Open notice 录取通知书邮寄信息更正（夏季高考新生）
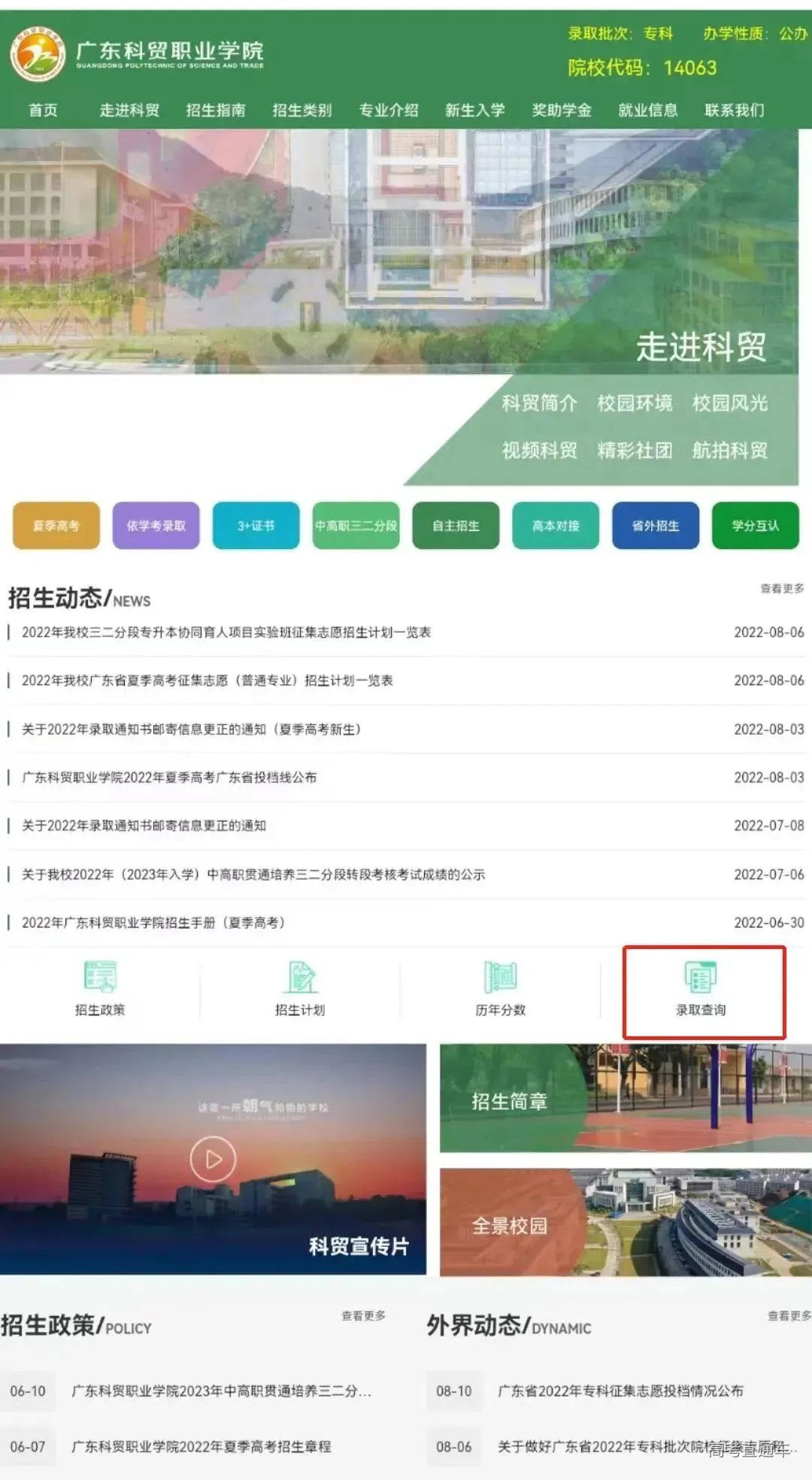The image size is (812, 1480). (x=192, y=729)
